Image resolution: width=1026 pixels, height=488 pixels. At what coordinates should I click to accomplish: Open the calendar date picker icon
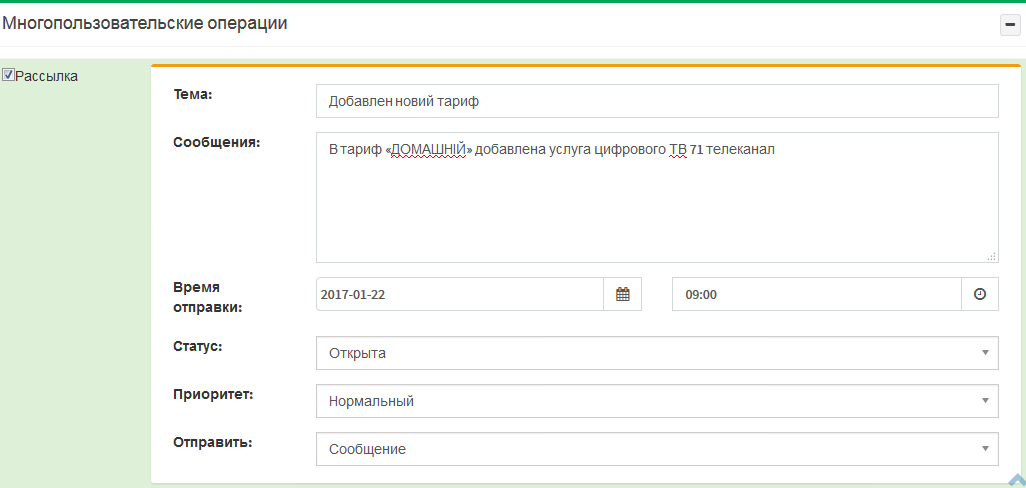click(622, 295)
